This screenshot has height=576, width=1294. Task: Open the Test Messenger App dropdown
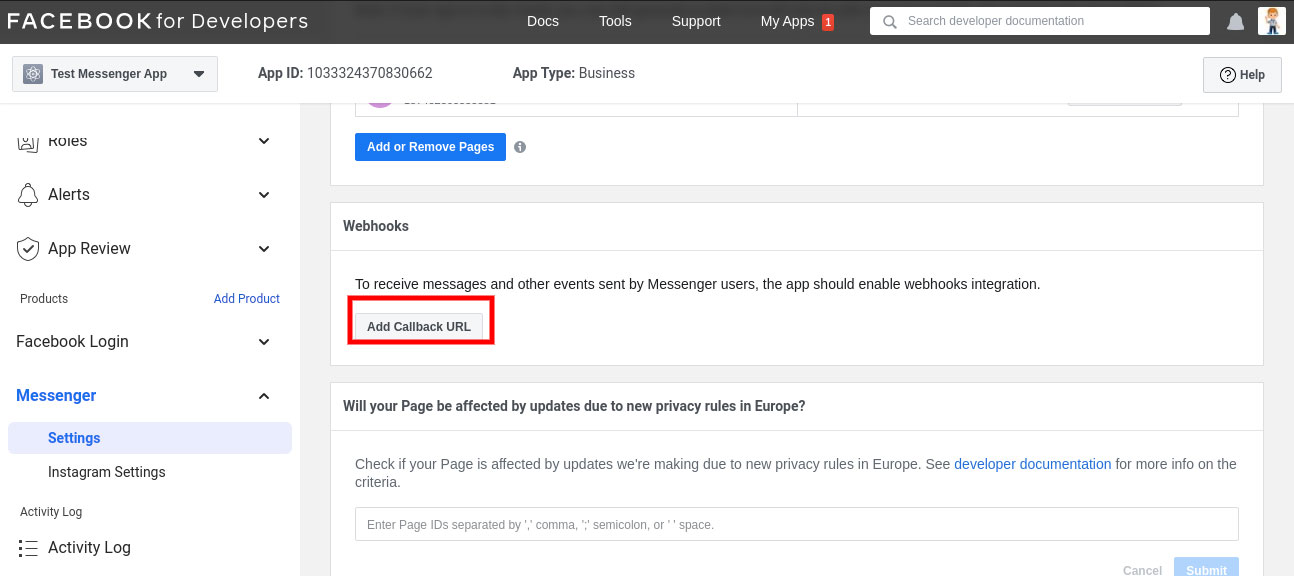coord(115,74)
